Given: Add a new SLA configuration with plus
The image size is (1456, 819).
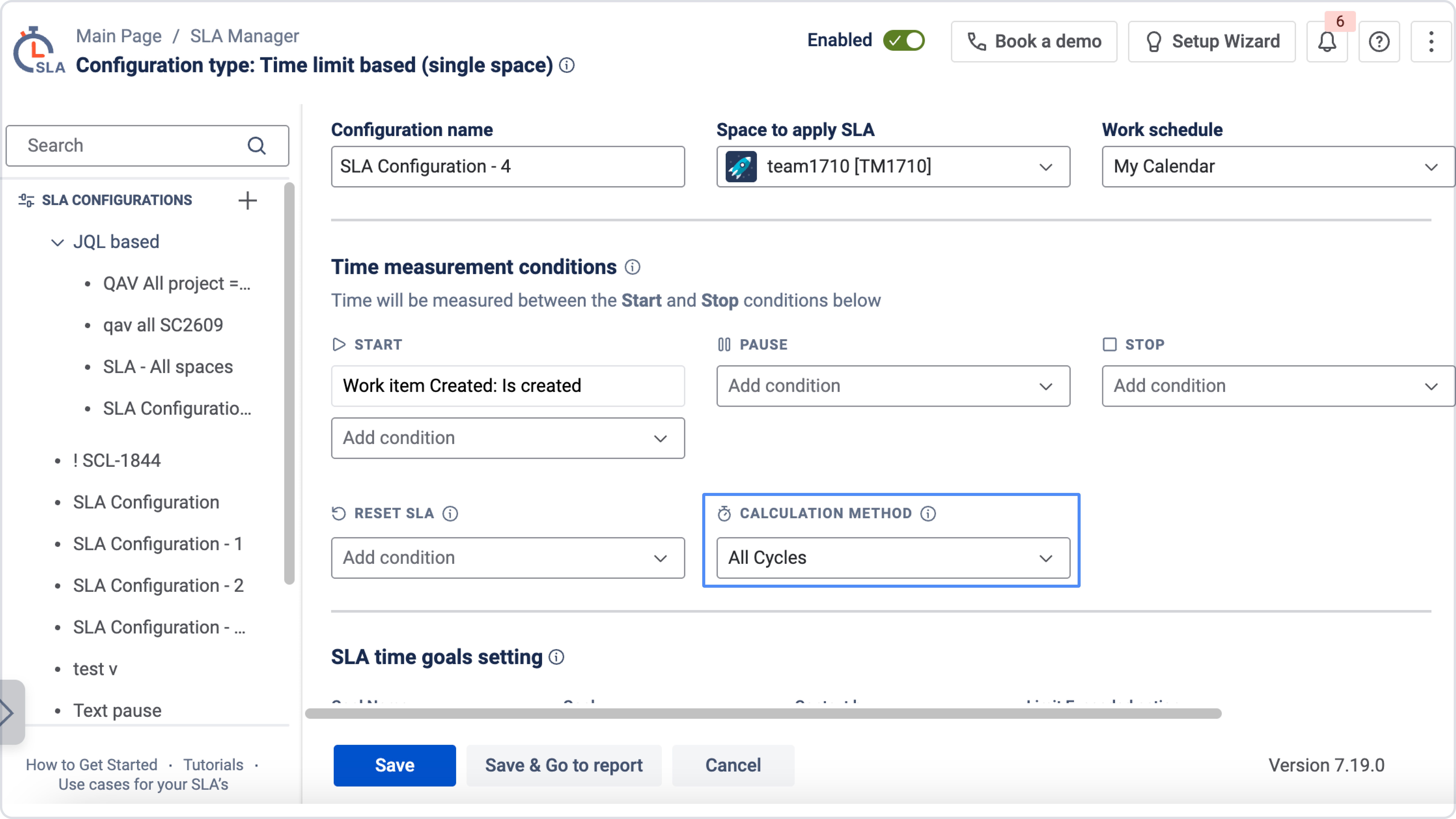Looking at the screenshot, I should pos(247,200).
